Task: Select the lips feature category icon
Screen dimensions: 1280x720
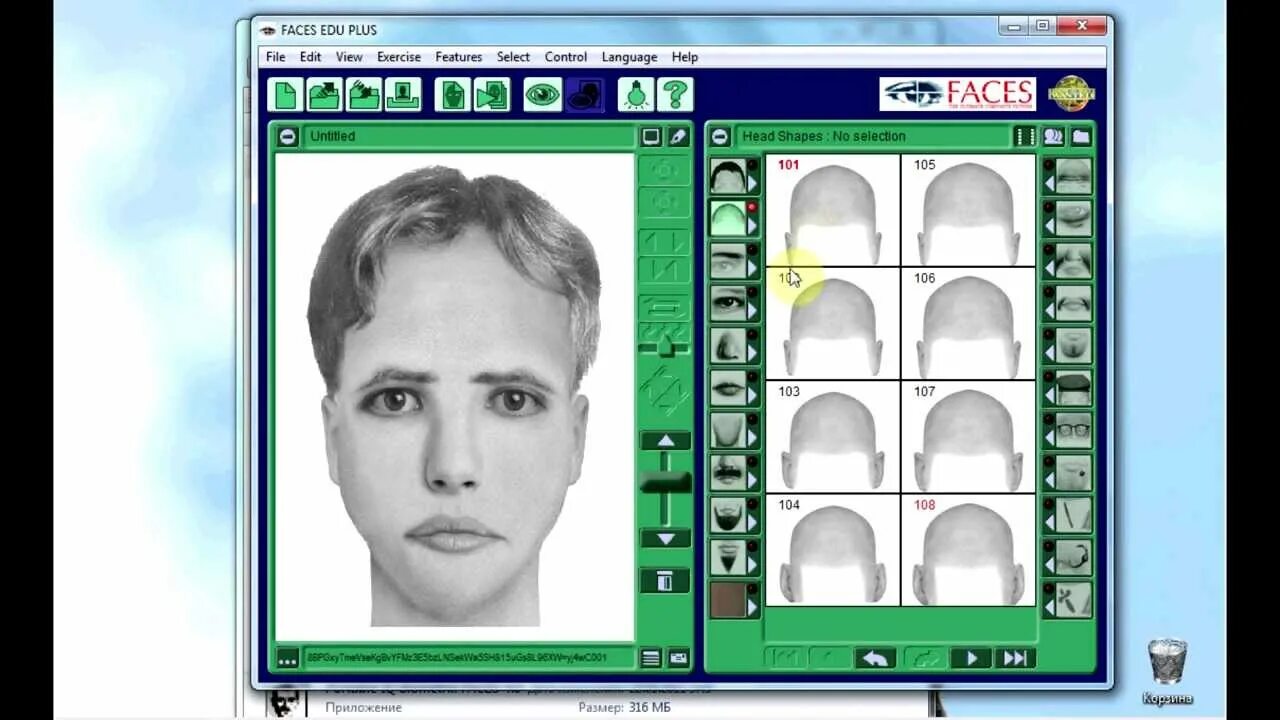Action: pos(728,388)
